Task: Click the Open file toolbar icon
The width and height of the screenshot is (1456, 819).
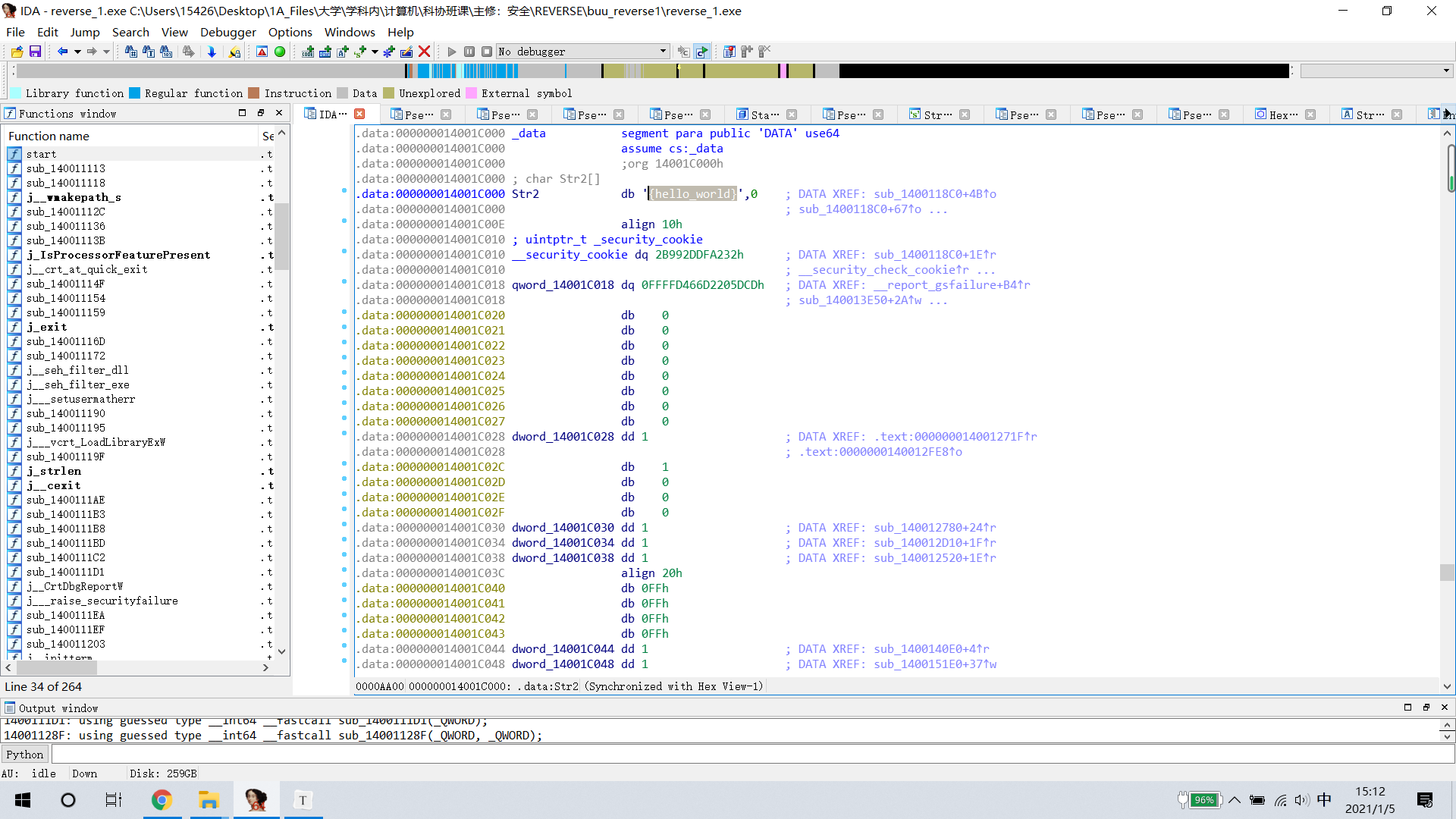Action: point(17,52)
